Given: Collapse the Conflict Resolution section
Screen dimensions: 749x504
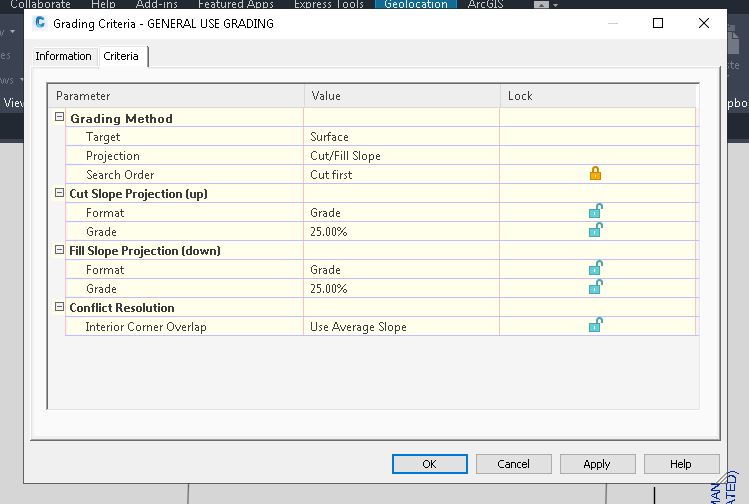Looking at the screenshot, I should (x=60, y=307).
